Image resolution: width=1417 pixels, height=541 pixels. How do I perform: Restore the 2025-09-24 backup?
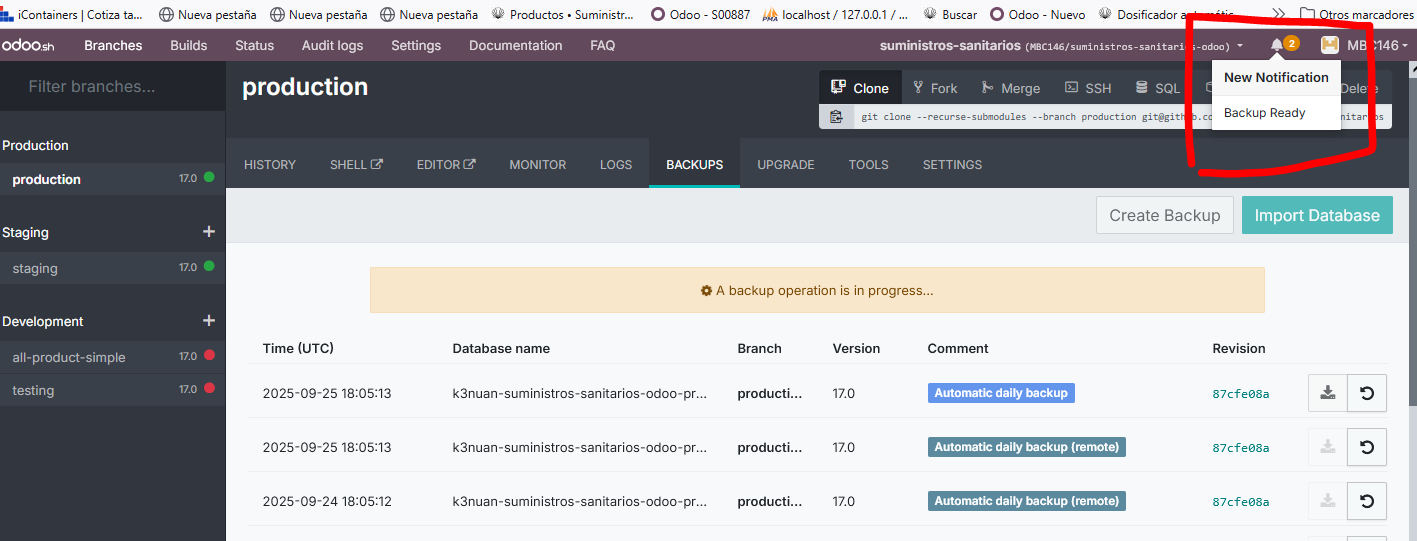1367,501
